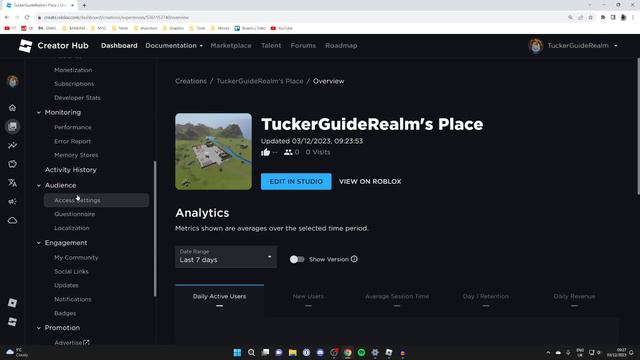
Task: Show hidden system tray icons
Action: click(x=548, y=353)
